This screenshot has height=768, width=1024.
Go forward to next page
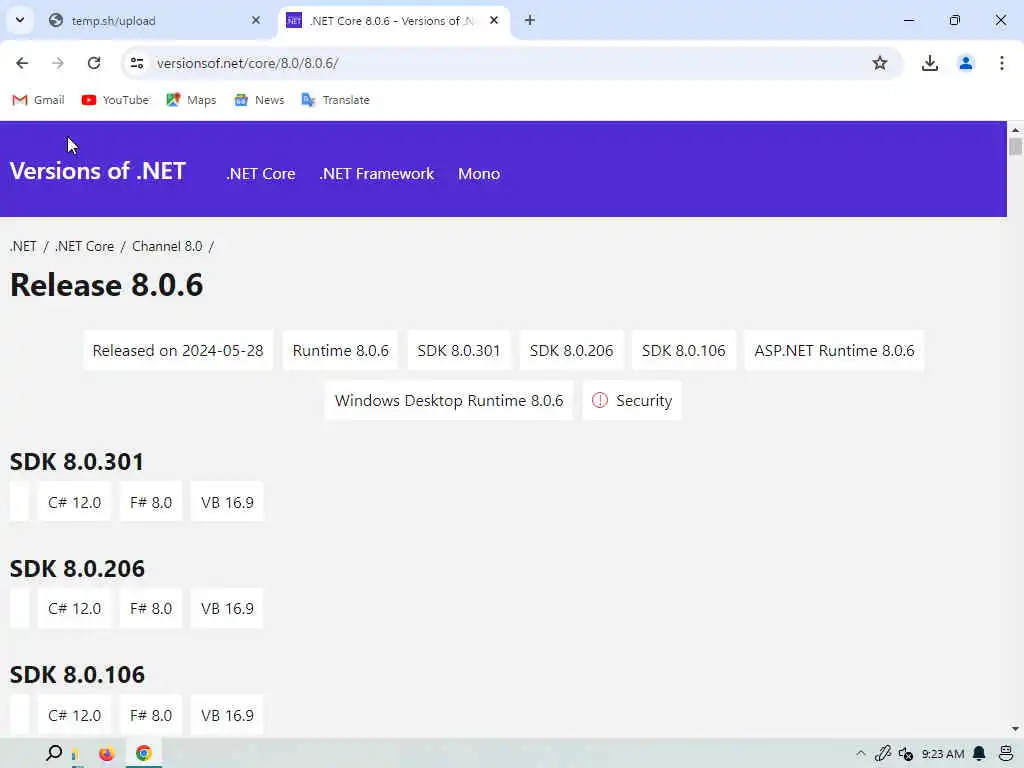click(58, 63)
